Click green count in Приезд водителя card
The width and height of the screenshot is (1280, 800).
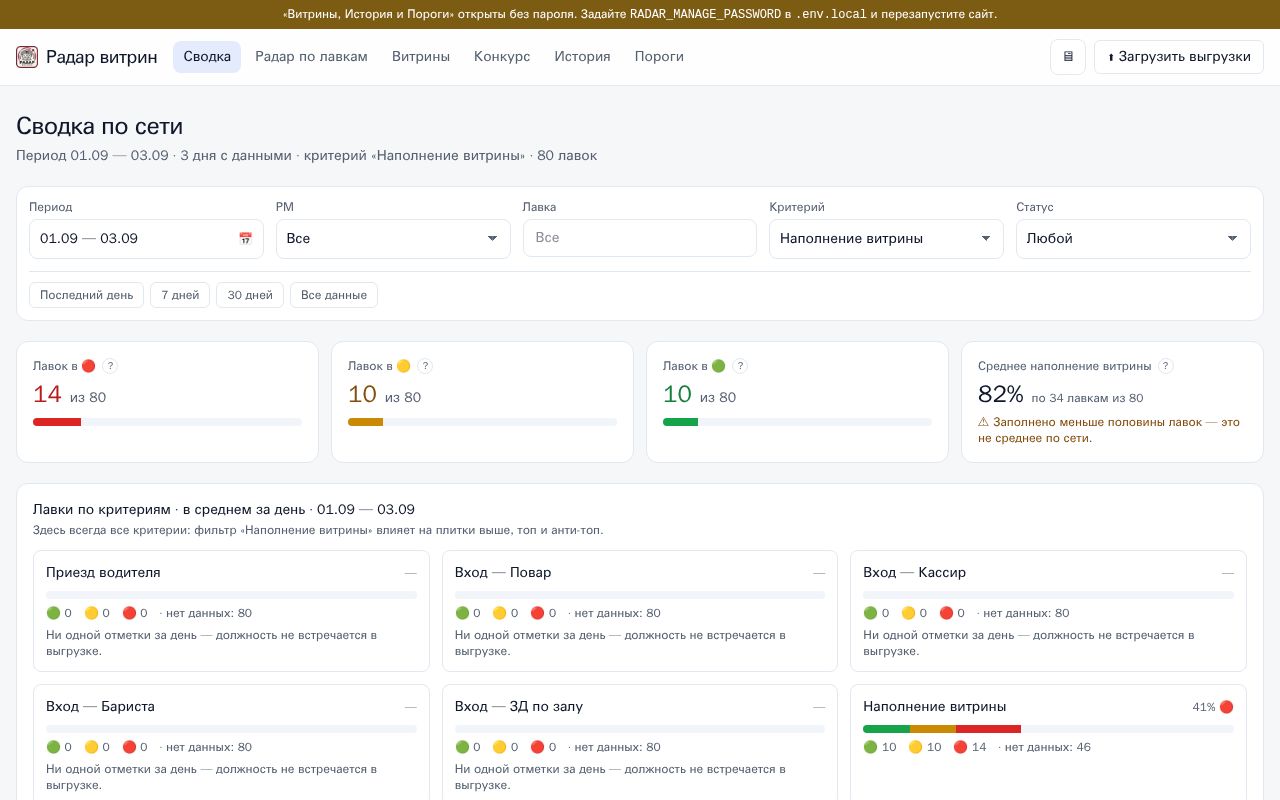pos(59,613)
